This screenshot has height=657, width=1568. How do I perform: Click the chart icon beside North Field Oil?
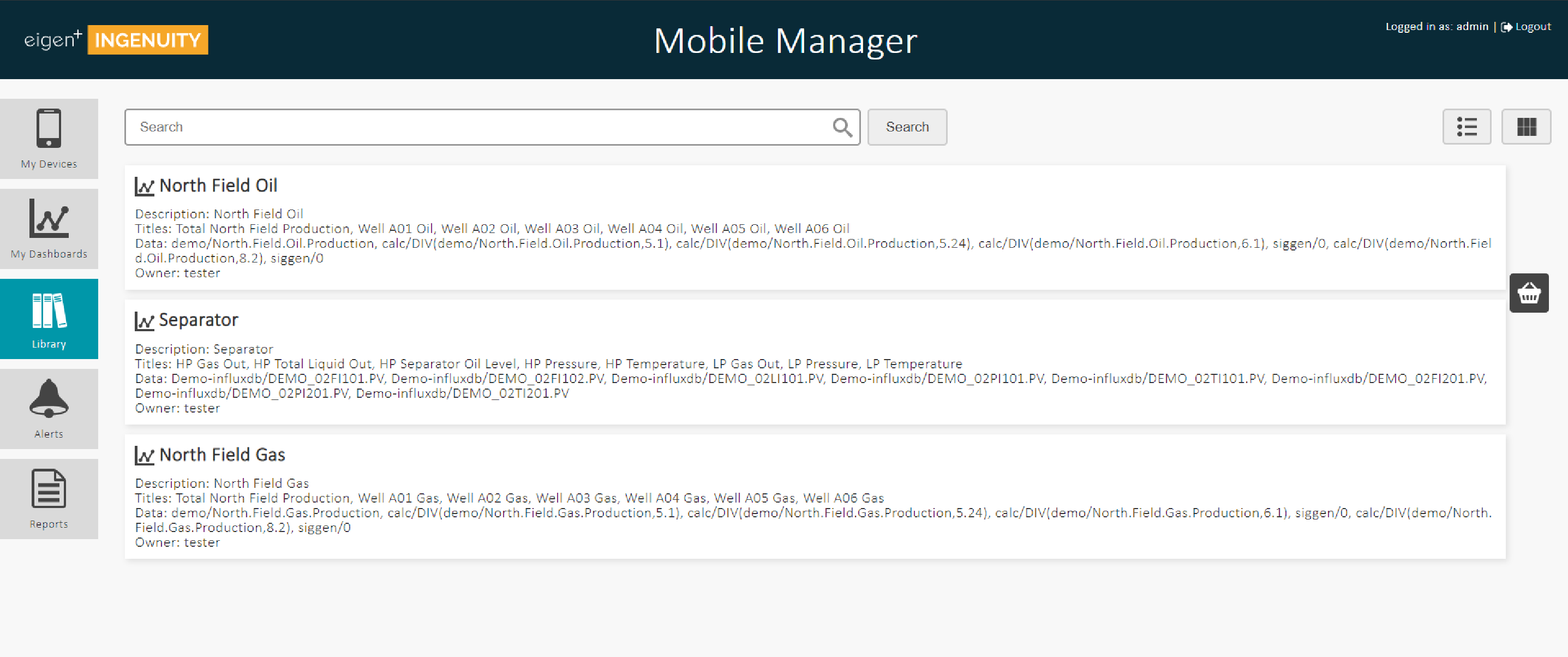[x=144, y=186]
